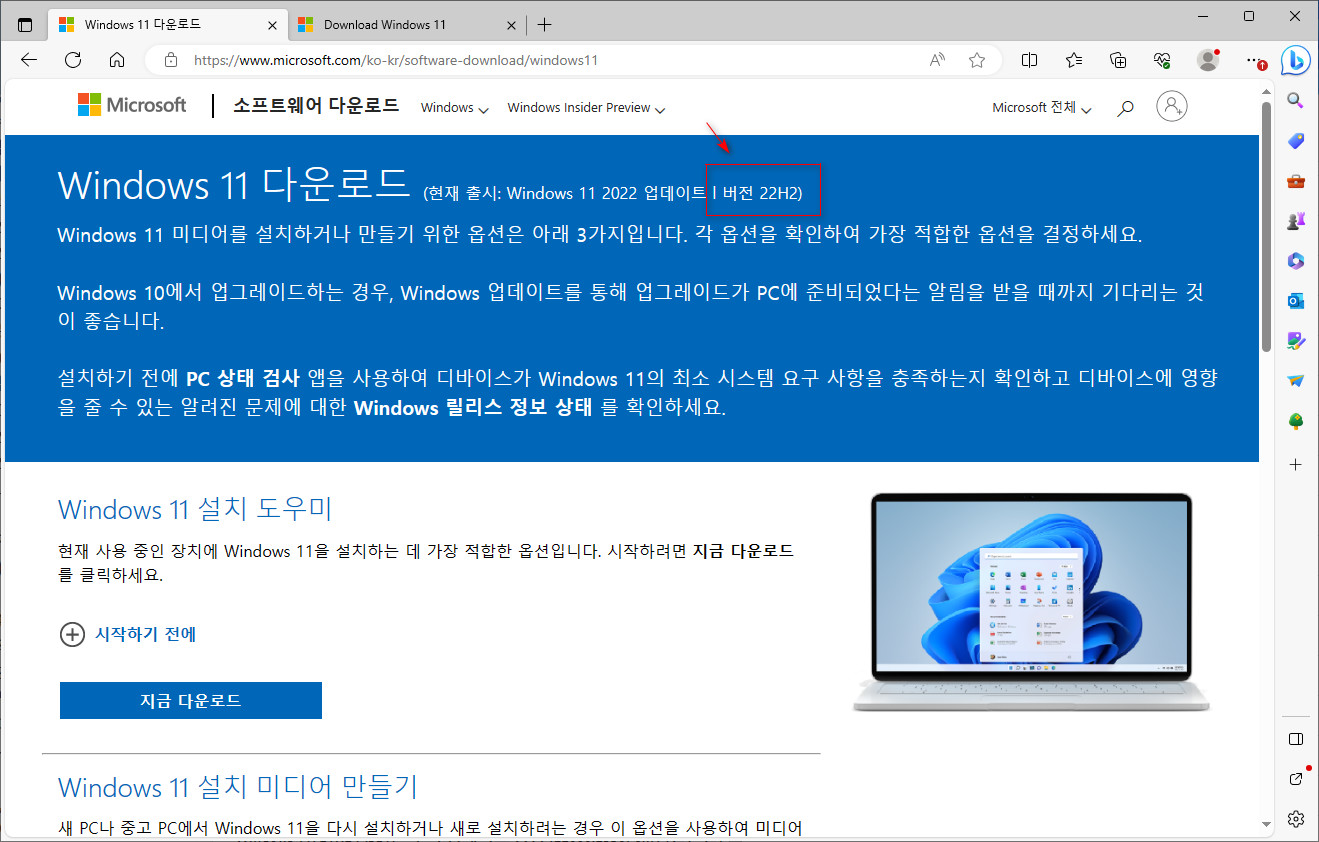Expand the Microsoft 전체 dropdown
The width and height of the screenshot is (1319, 842).
pyautogui.click(x=1041, y=108)
